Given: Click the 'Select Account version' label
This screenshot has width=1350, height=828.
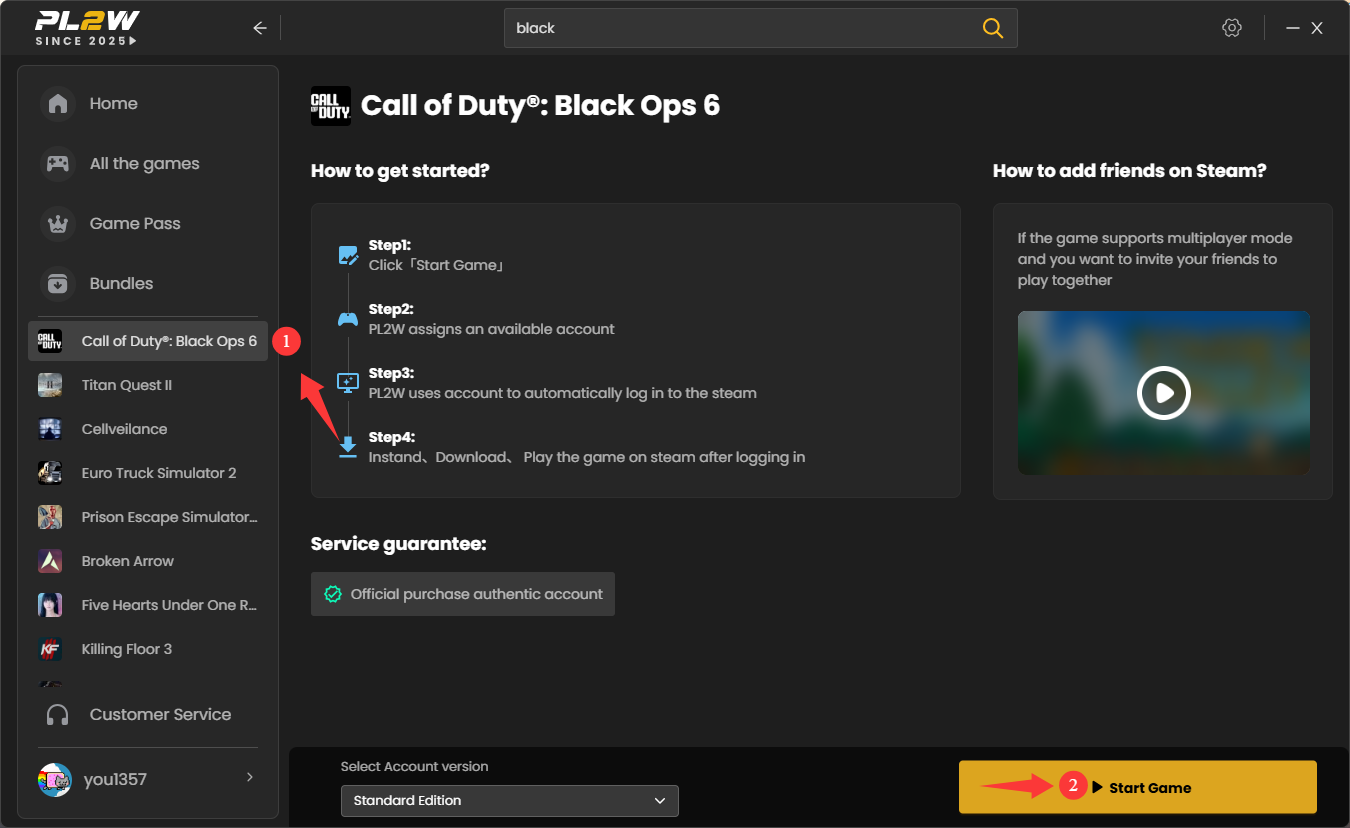Looking at the screenshot, I should point(415,767).
